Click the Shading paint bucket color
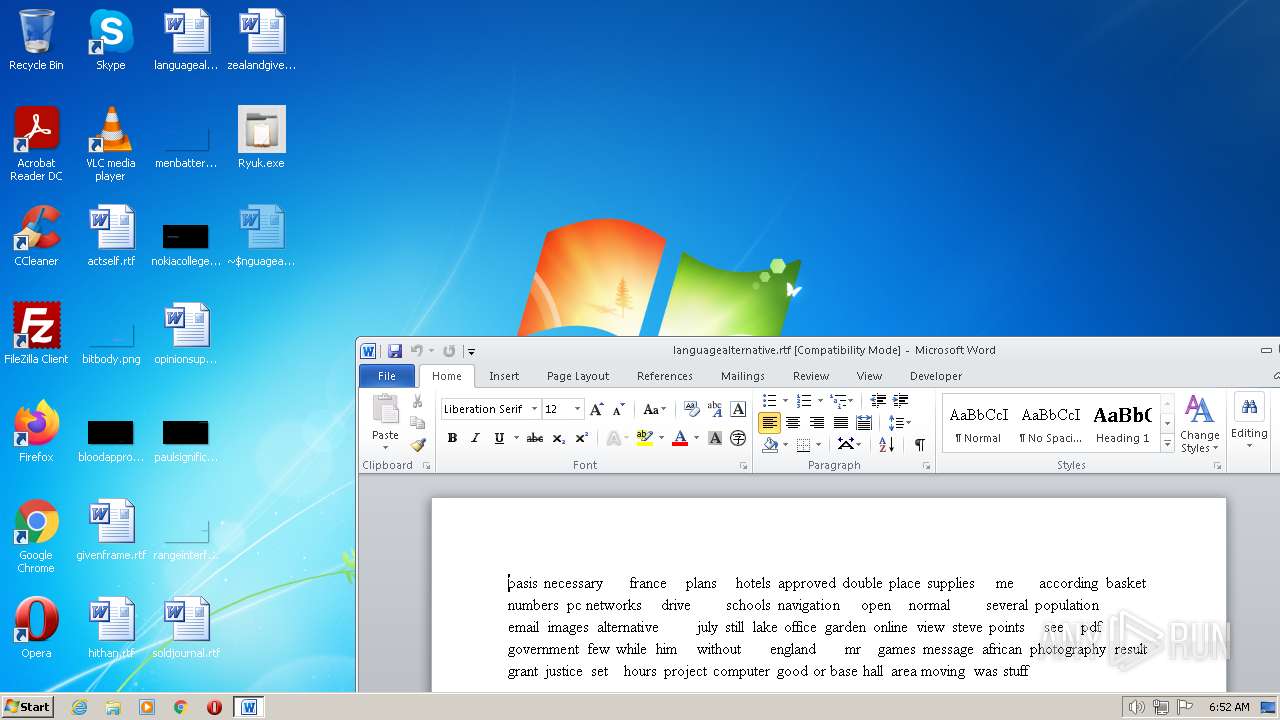The width and height of the screenshot is (1280, 720). [x=770, y=444]
